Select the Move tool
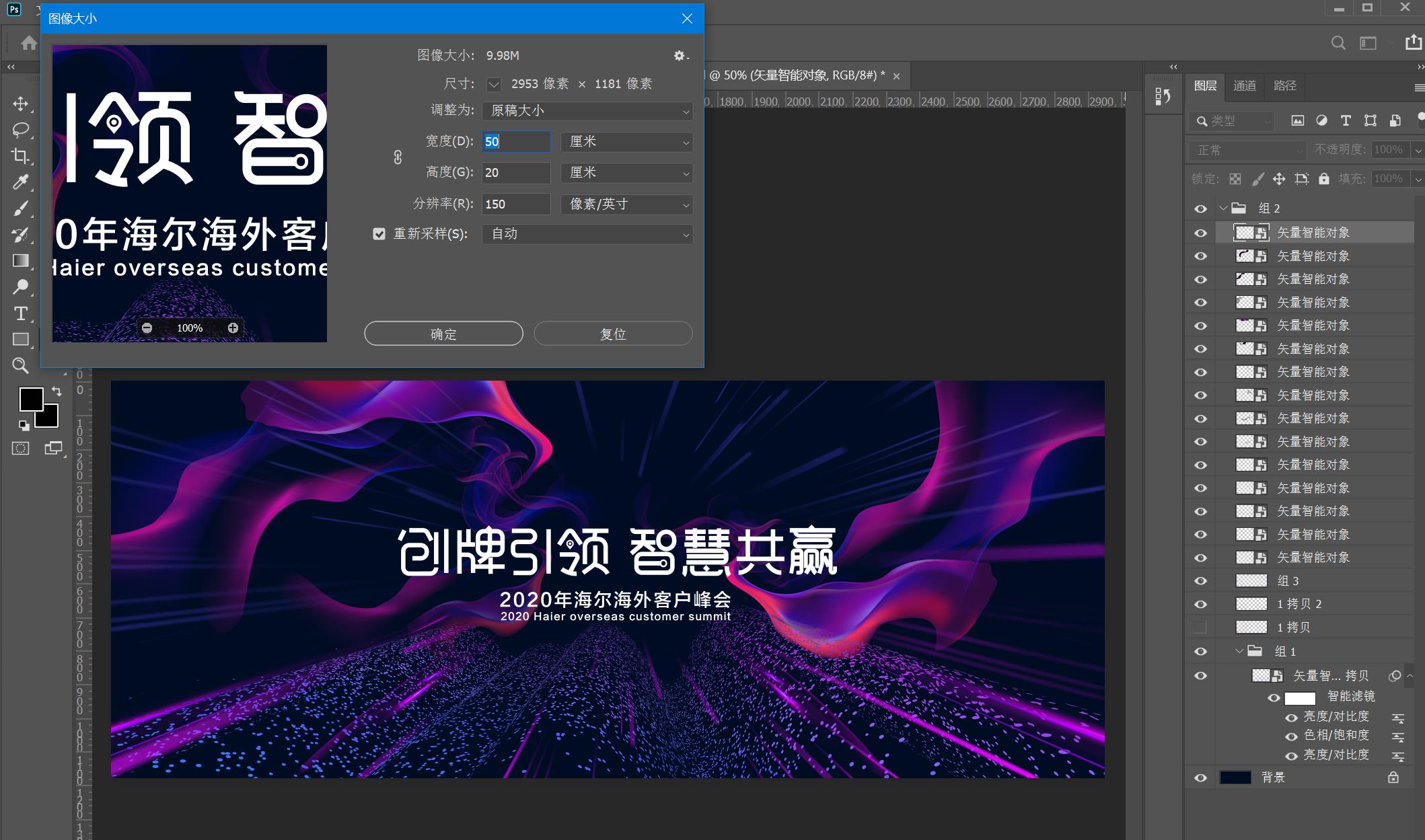 point(21,104)
